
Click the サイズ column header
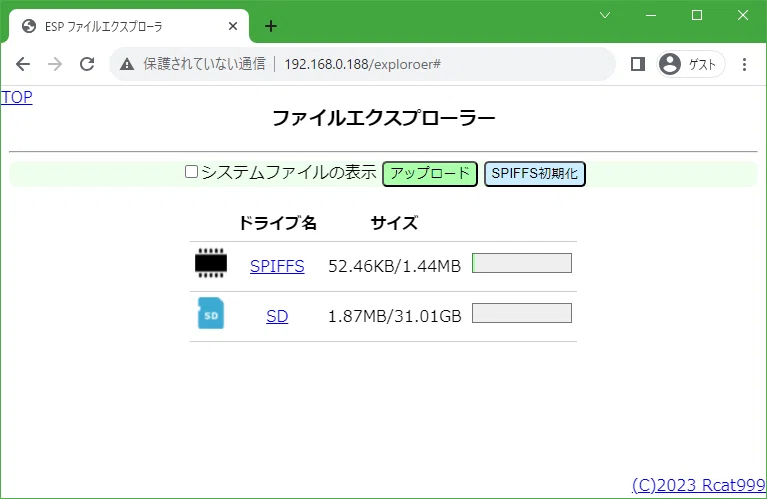coord(394,223)
